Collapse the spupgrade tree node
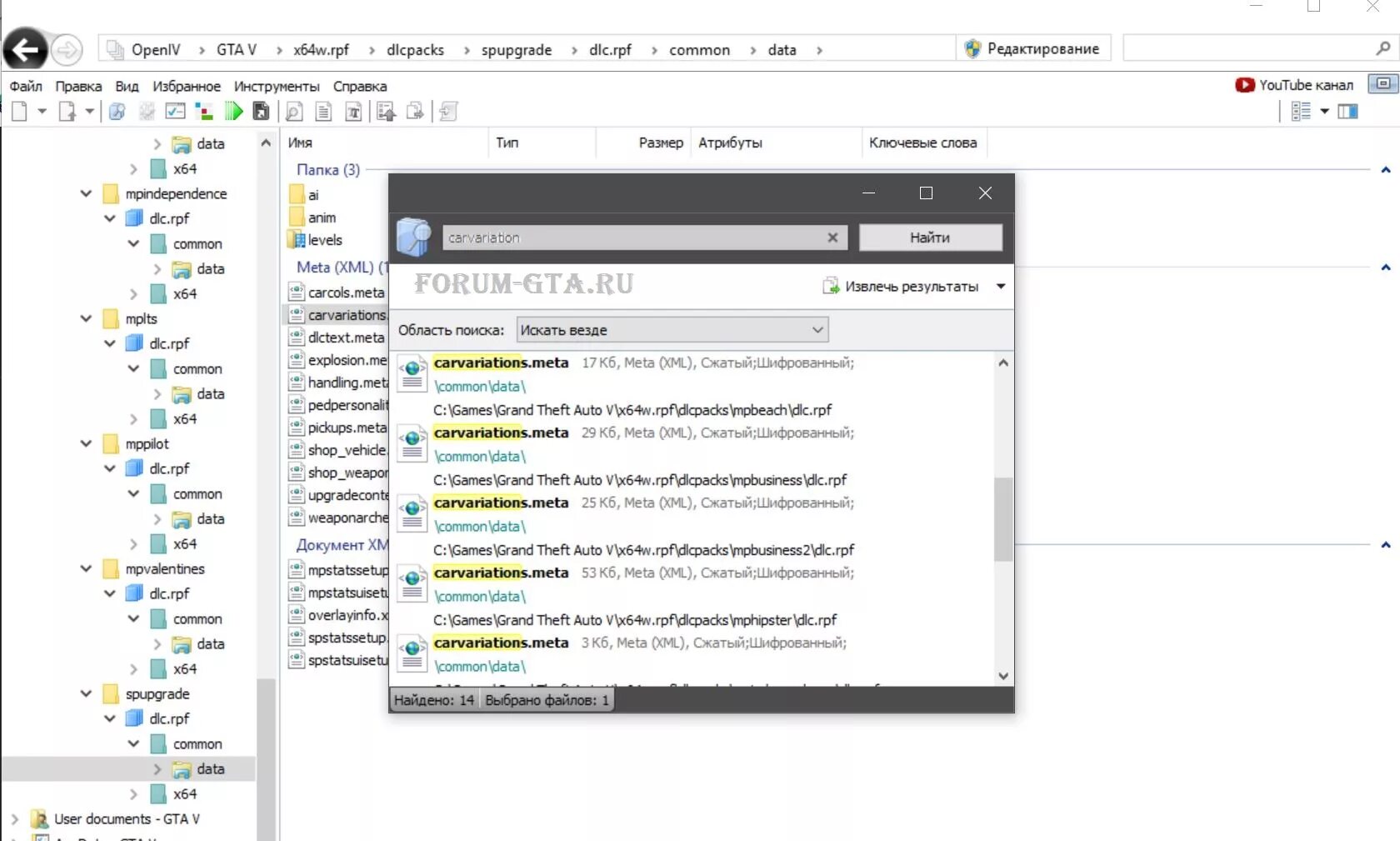The width and height of the screenshot is (1400, 841). [x=86, y=693]
